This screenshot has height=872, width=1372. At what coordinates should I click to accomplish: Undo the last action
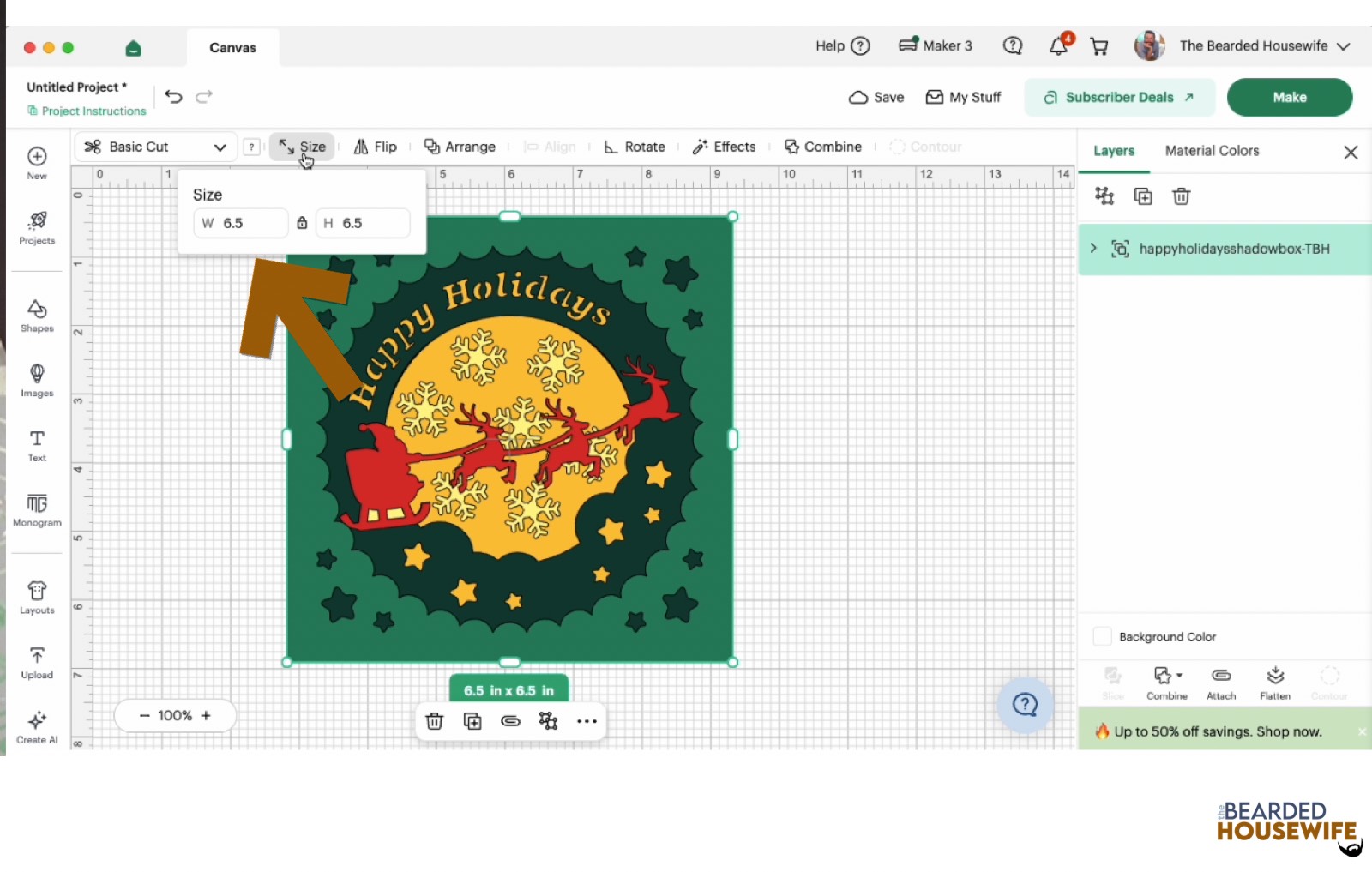click(x=173, y=96)
